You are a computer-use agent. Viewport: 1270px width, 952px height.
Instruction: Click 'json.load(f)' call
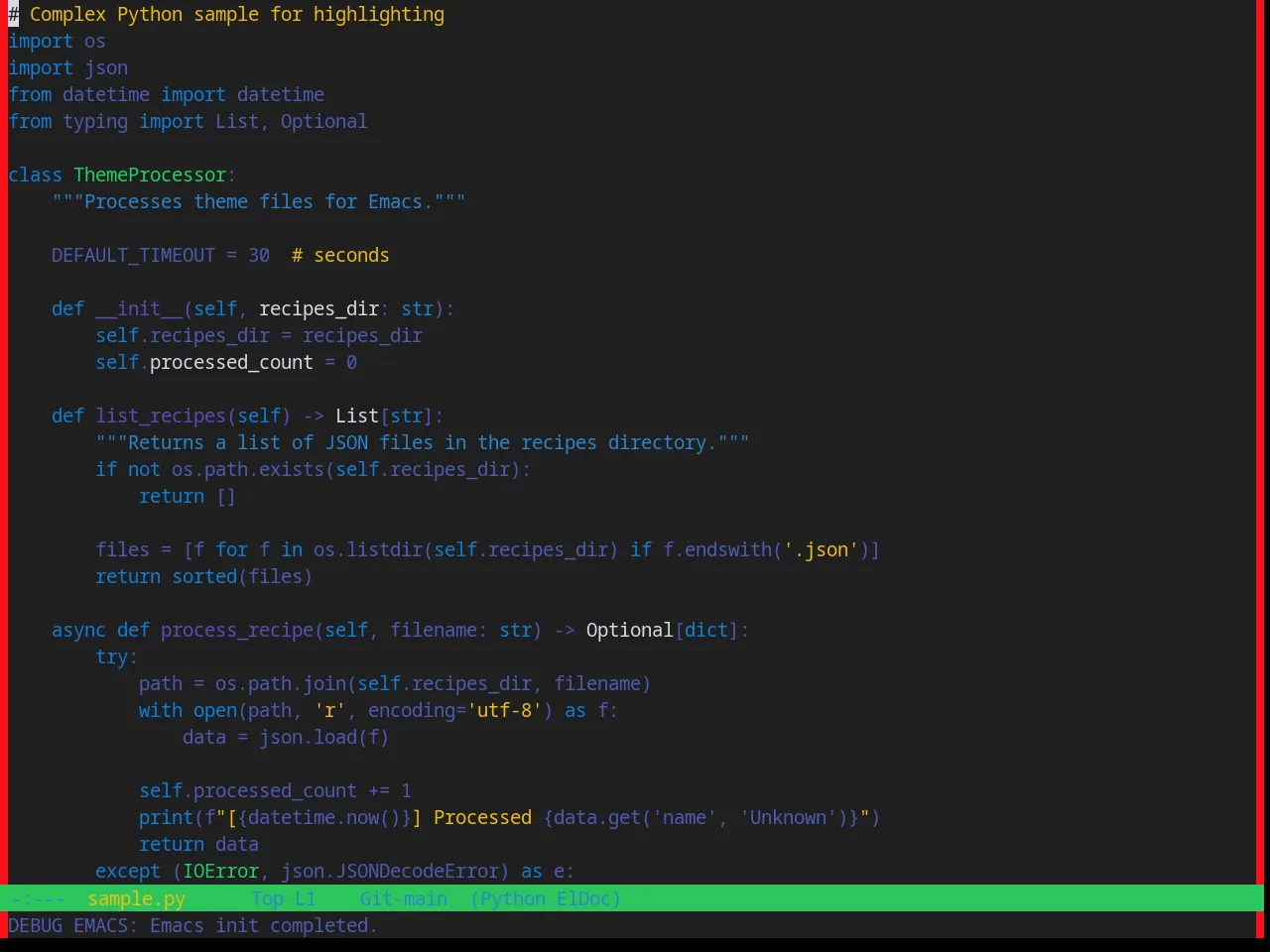pos(324,737)
